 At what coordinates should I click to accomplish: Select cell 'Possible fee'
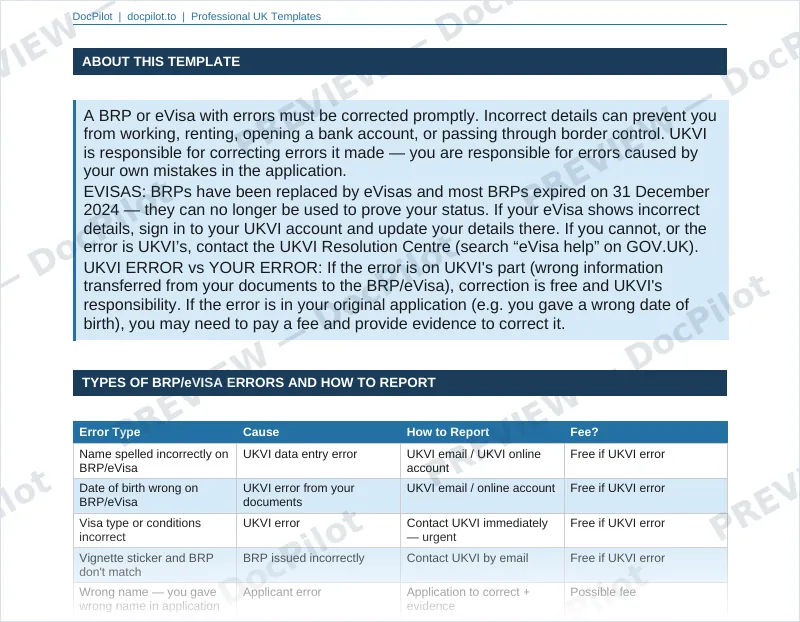646,599
